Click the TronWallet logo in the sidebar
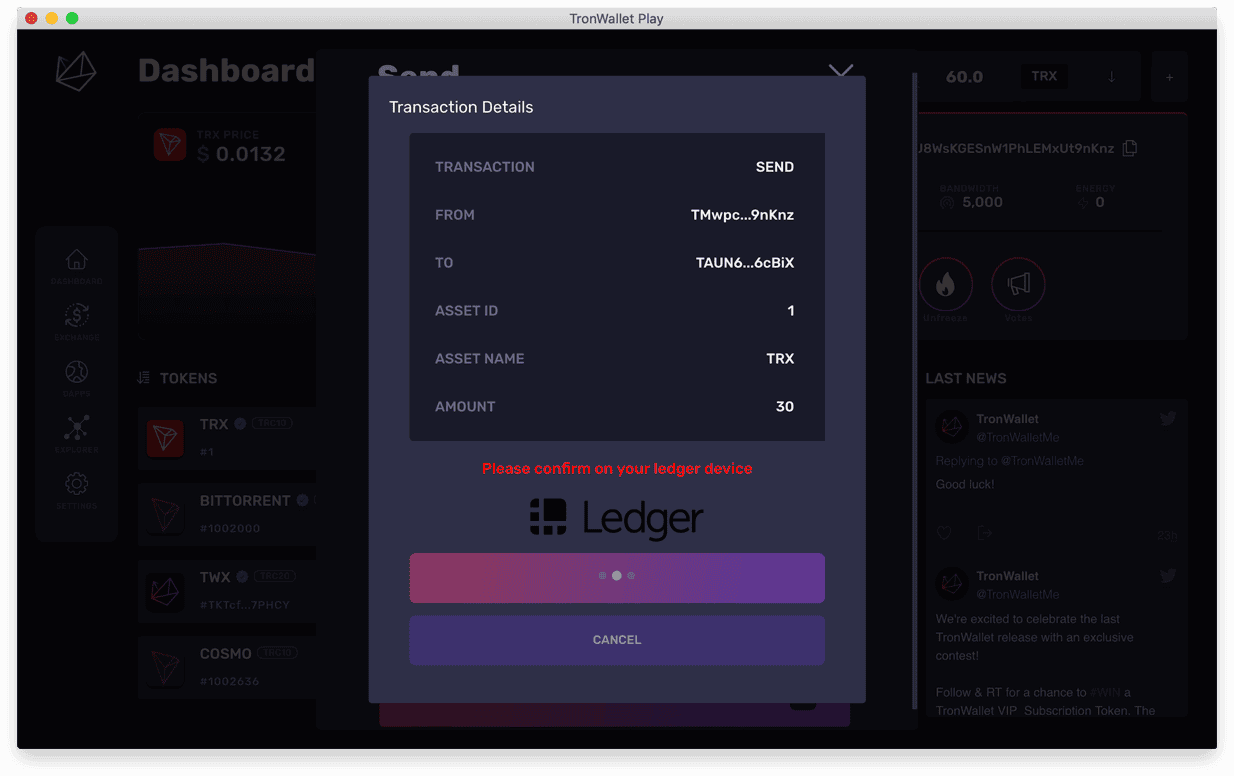 tap(76, 72)
